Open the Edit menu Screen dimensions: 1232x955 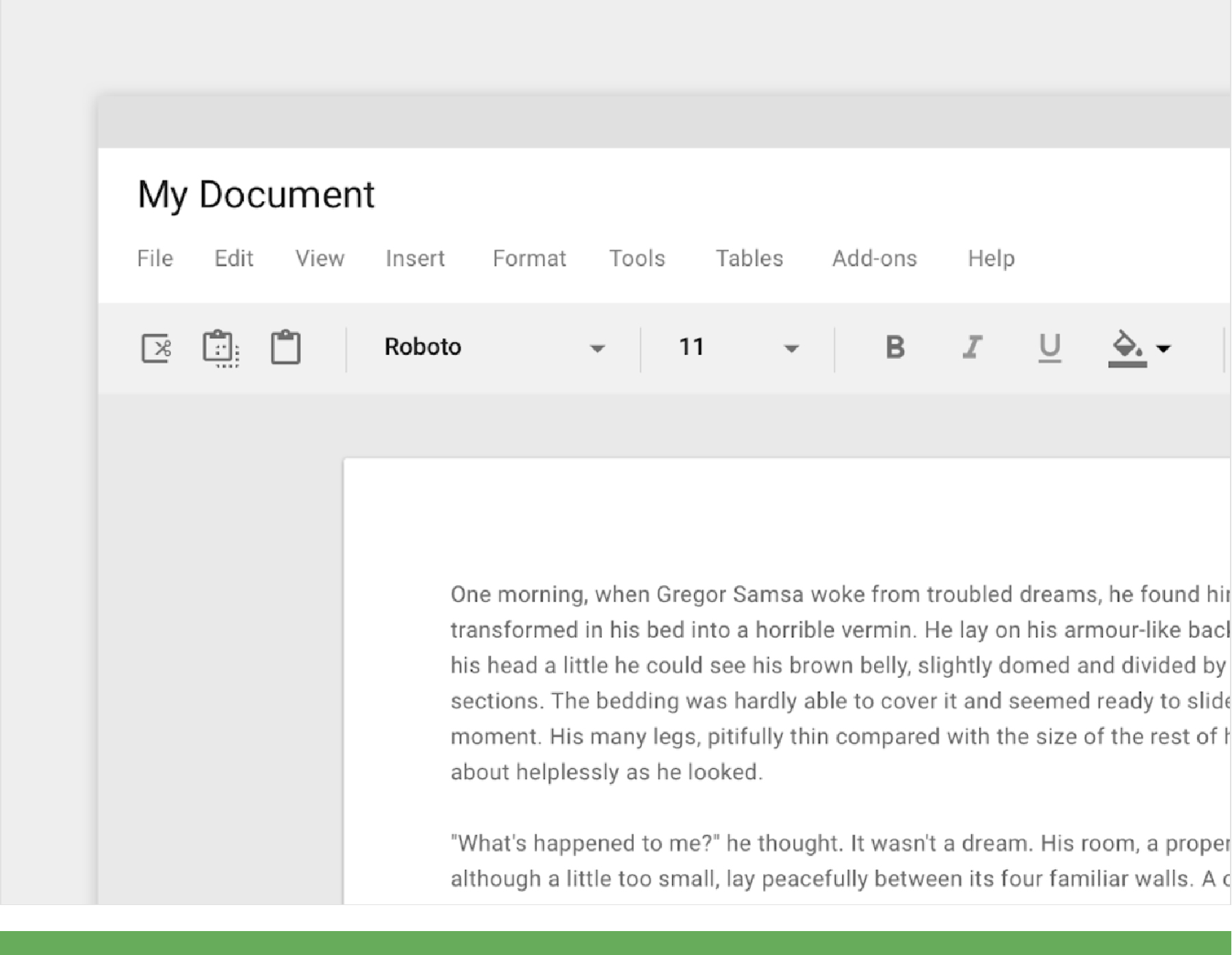point(234,259)
